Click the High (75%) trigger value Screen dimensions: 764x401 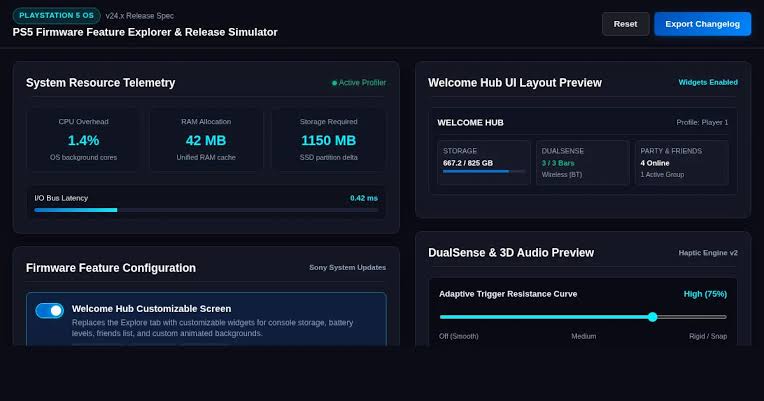(x=705, y=294)
